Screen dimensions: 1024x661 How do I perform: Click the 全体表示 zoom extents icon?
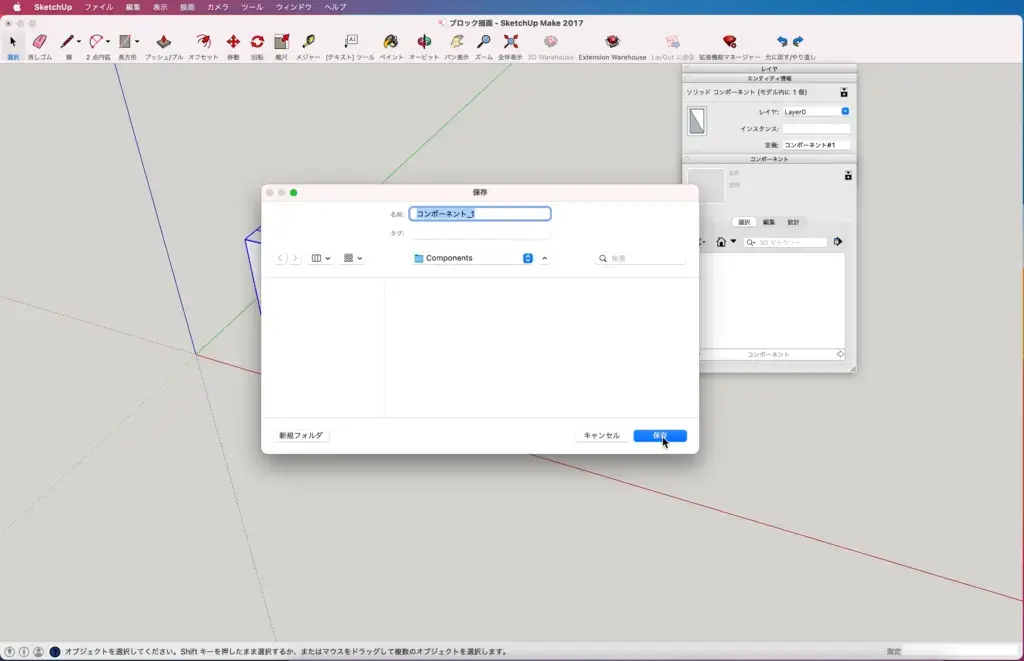[x=511, y=42]
